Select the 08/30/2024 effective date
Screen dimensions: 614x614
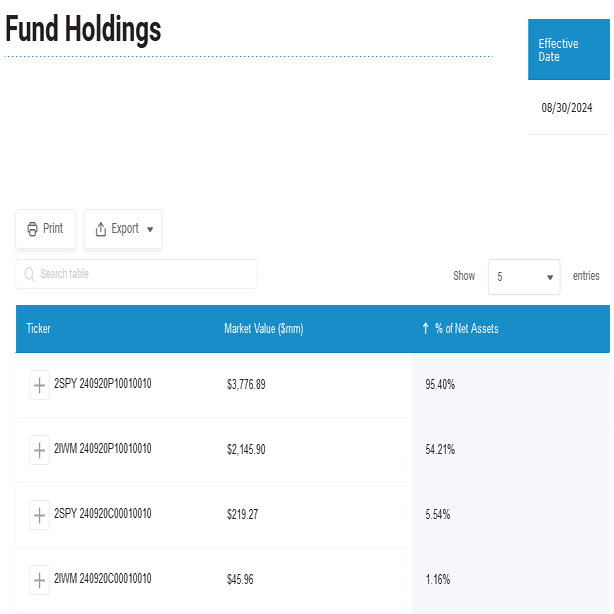[x=568, y=107]
